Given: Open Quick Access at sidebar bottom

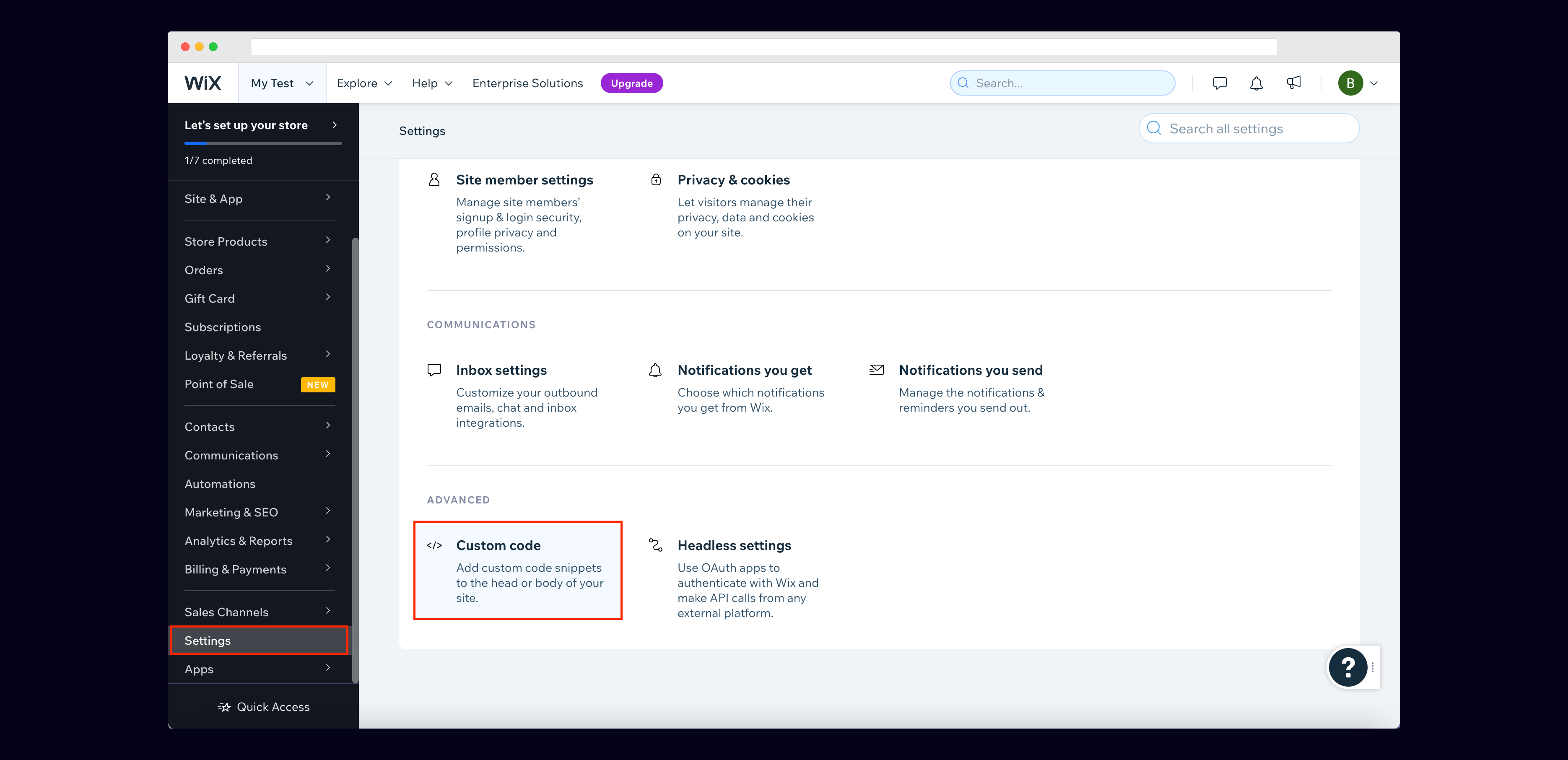Looking at the screenshot, I should 263,707.
